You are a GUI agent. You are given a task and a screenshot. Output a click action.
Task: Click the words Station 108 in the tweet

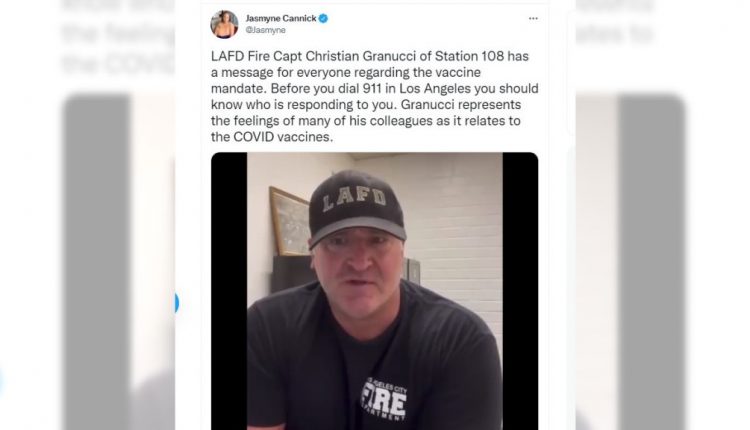click(x=469, y=56)
